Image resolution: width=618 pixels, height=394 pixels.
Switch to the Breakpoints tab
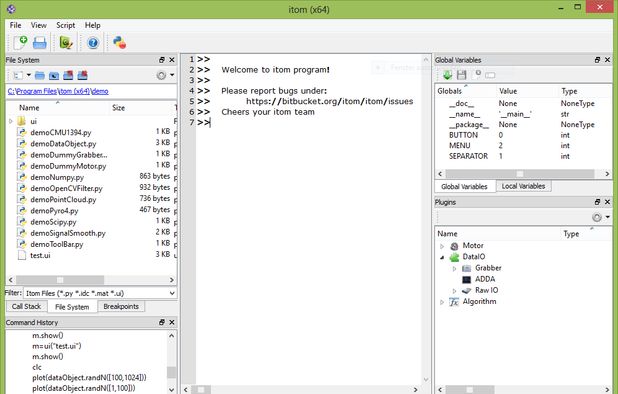point(121,306)
